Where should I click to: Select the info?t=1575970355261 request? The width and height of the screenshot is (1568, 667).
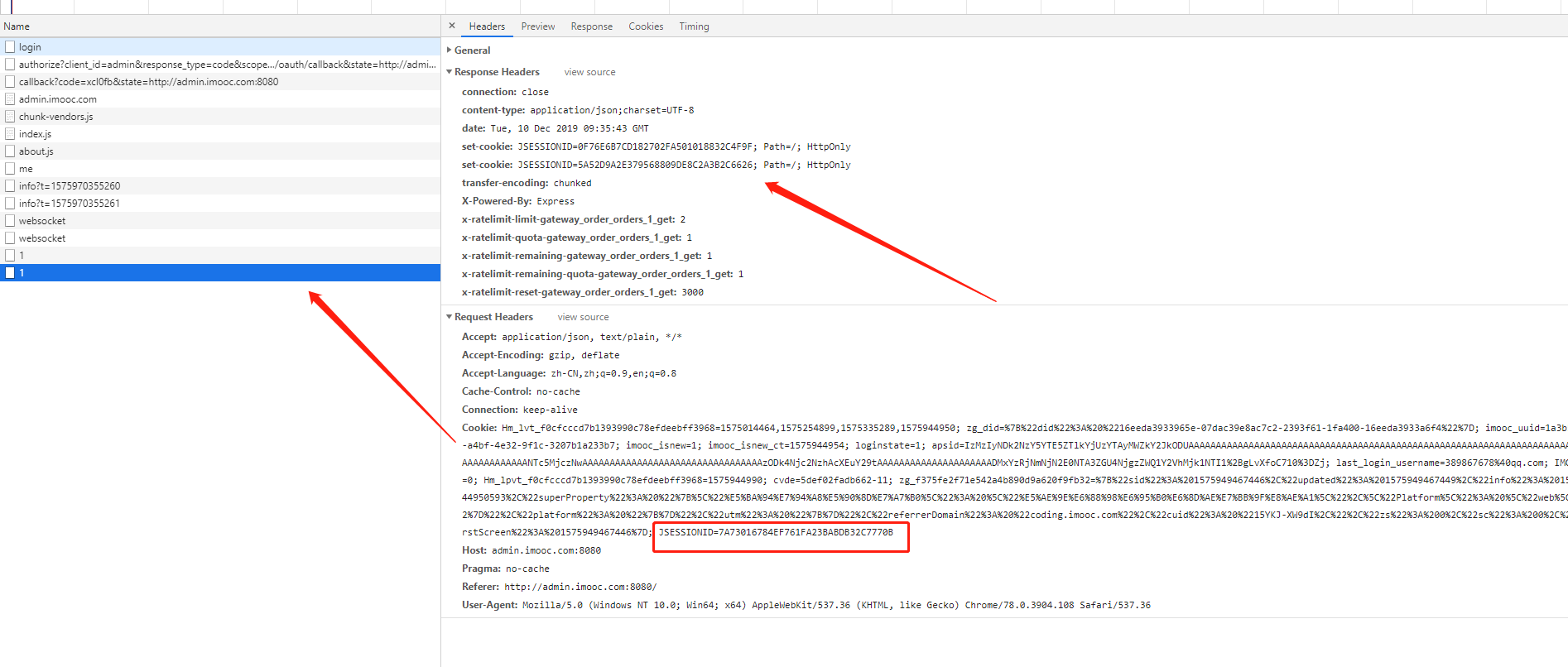click(220, 204)
